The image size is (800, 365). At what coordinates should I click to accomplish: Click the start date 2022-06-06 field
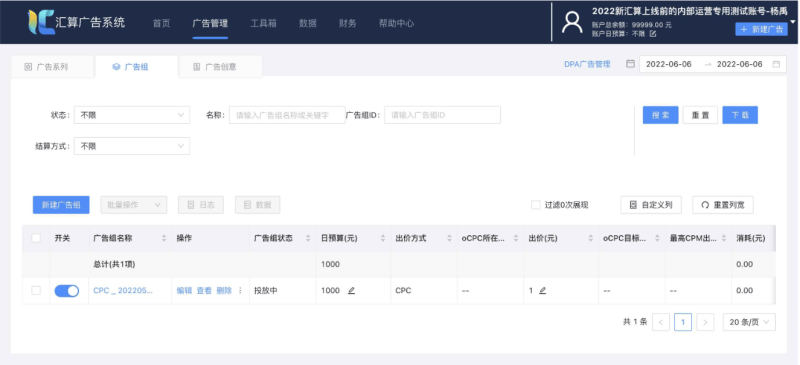669,64
